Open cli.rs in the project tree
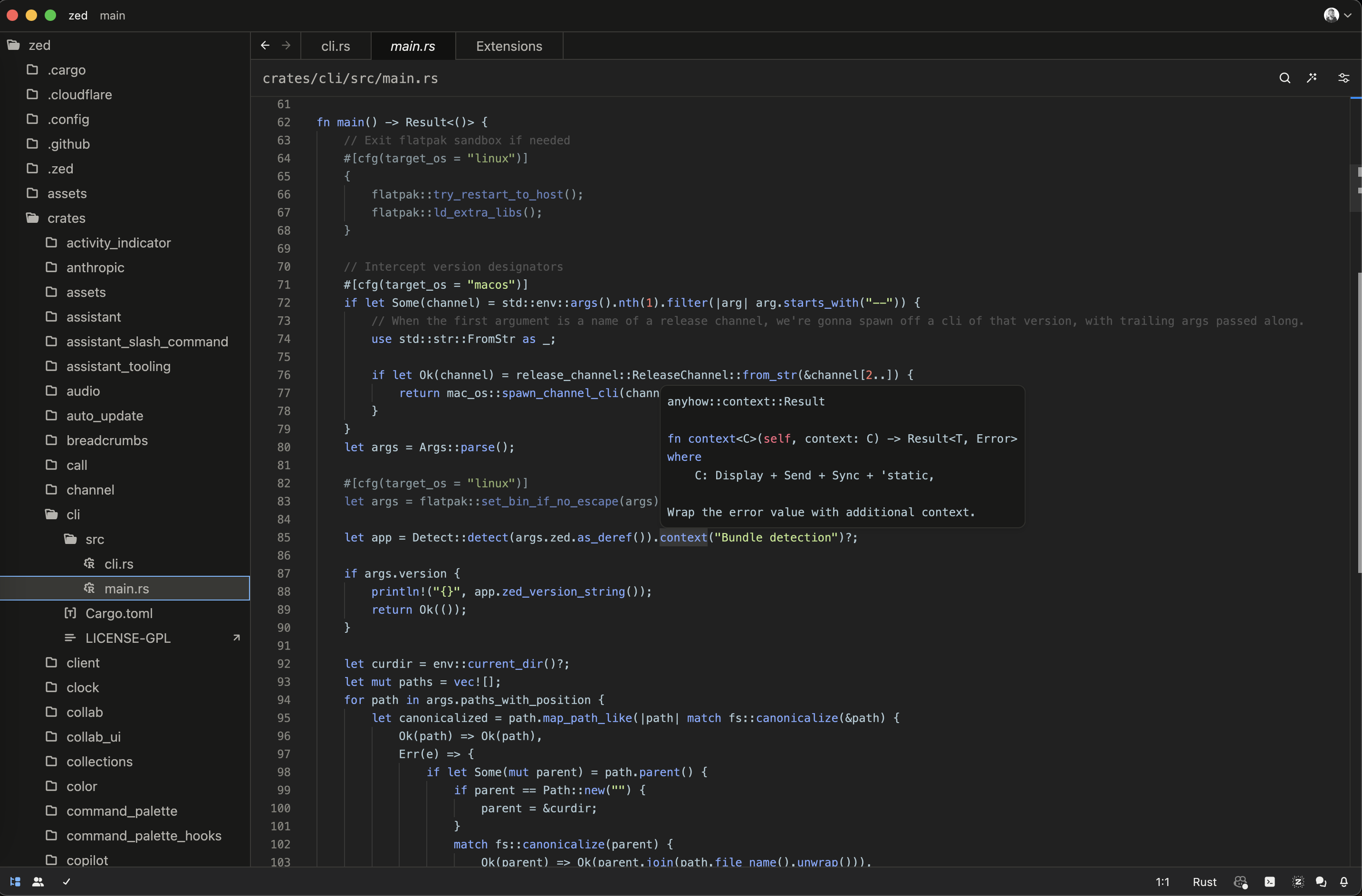Image resolution: width=1362 pixels, height=896 pixels. click(x=125, y=563)
